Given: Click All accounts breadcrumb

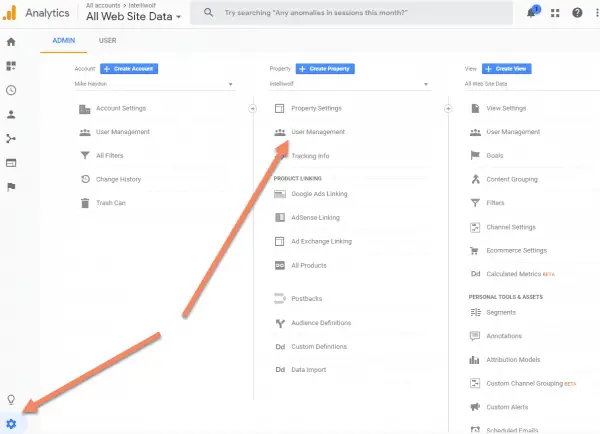Looking at the screenshot, I should tap(103, 5).
